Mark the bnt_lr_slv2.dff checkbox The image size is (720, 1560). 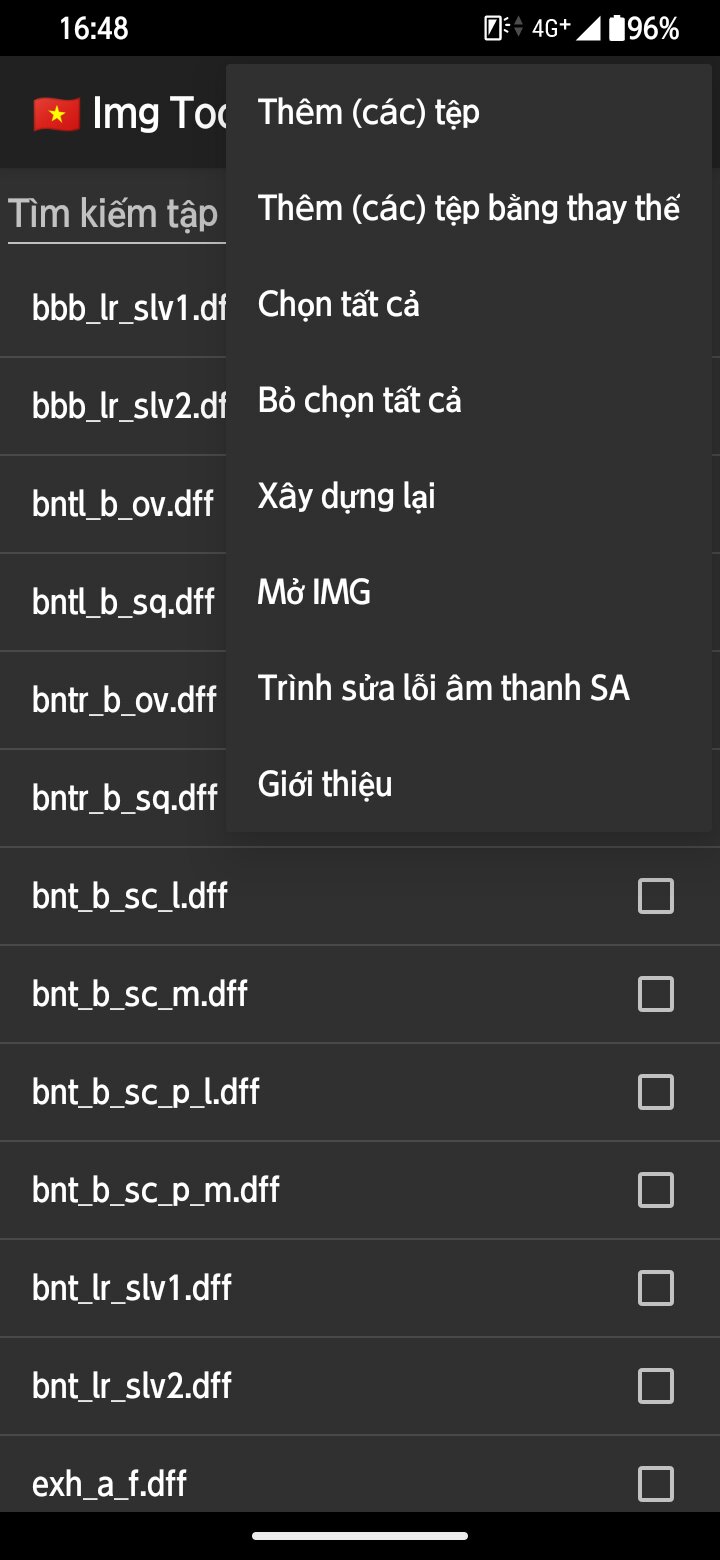[655, 1386]
